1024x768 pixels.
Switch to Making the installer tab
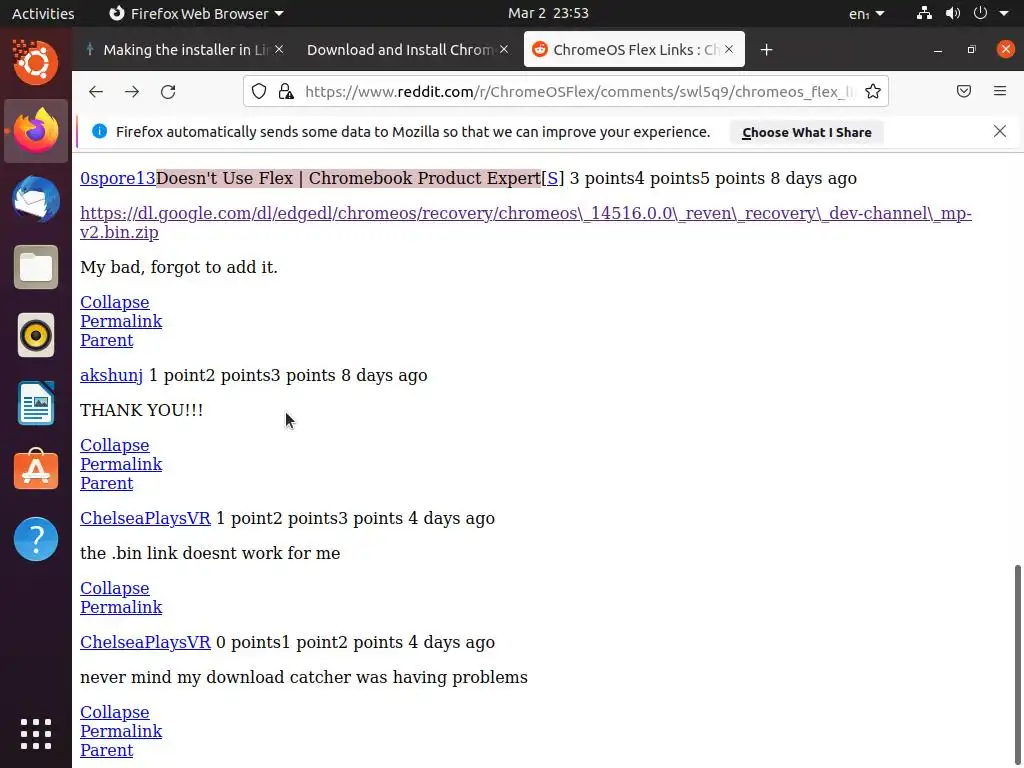183,50
